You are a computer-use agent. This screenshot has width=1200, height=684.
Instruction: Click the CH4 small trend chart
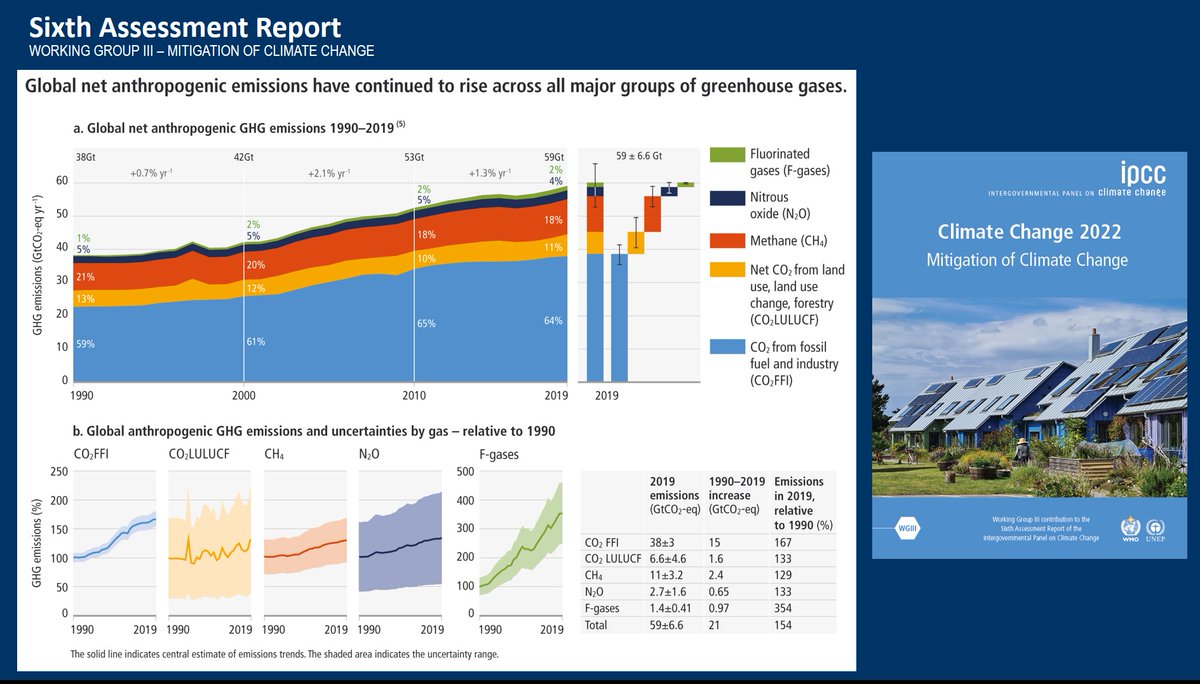click(305, 542)
